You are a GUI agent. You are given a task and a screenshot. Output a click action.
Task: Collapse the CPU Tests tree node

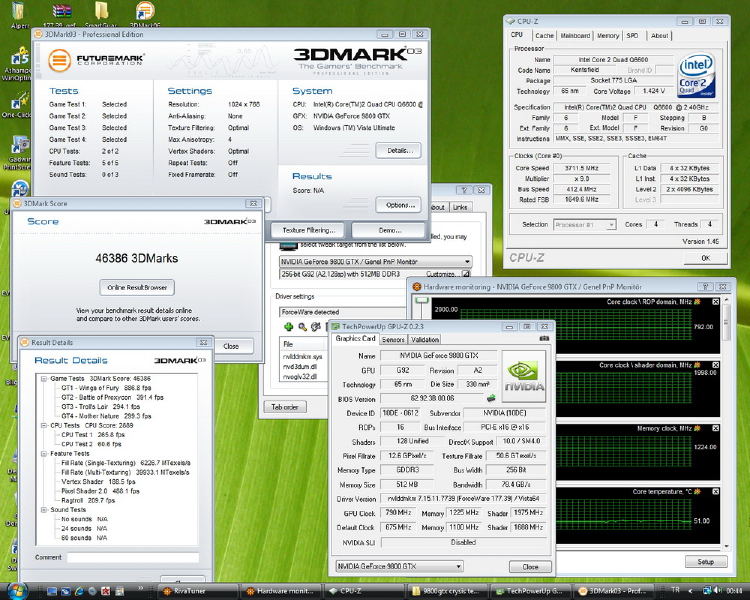pyautogui.click(x=44, y=425)
